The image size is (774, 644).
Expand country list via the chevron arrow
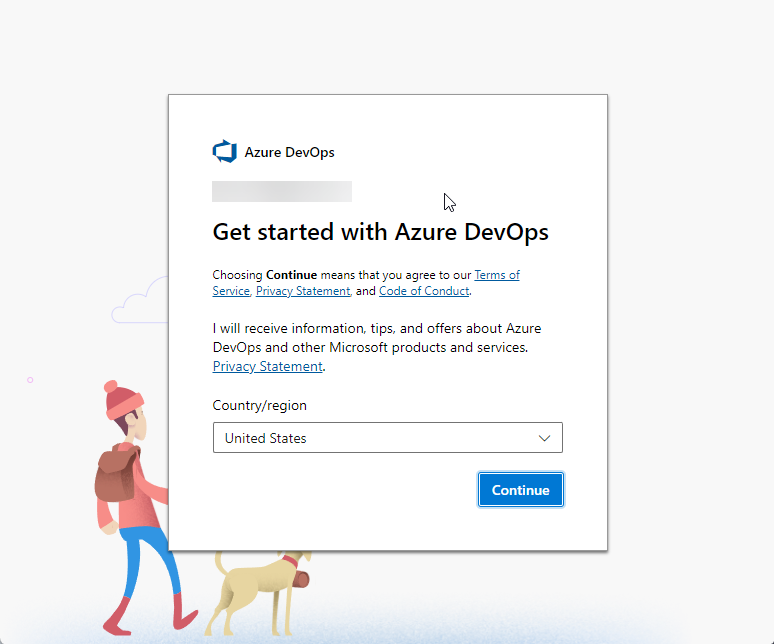tap(544, 438)
